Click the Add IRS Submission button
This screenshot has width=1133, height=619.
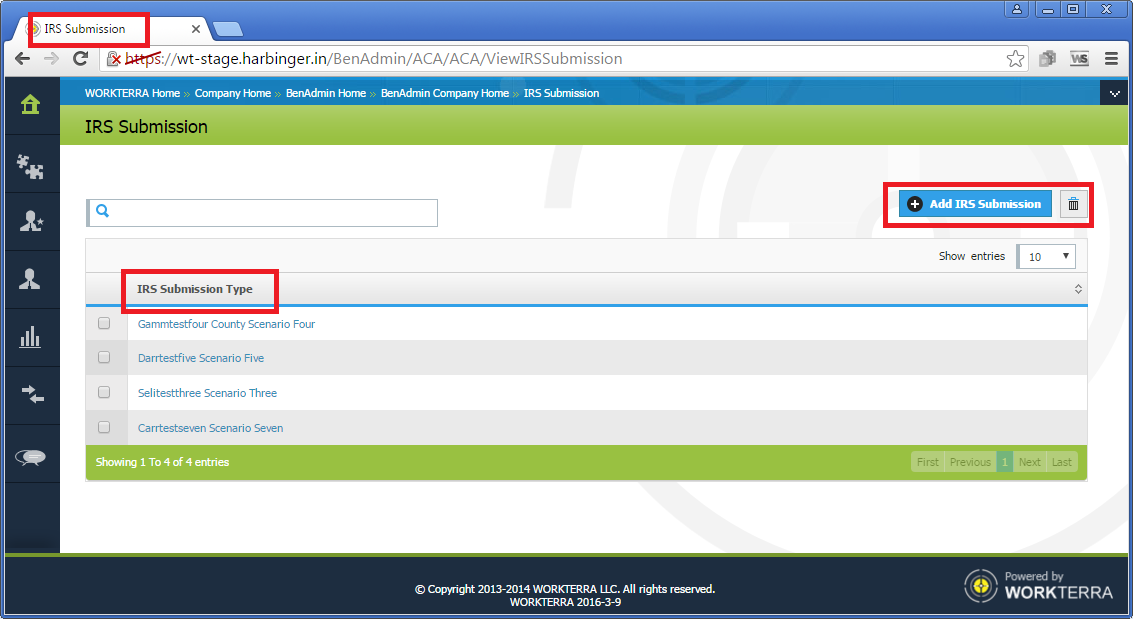coord(975,204)
